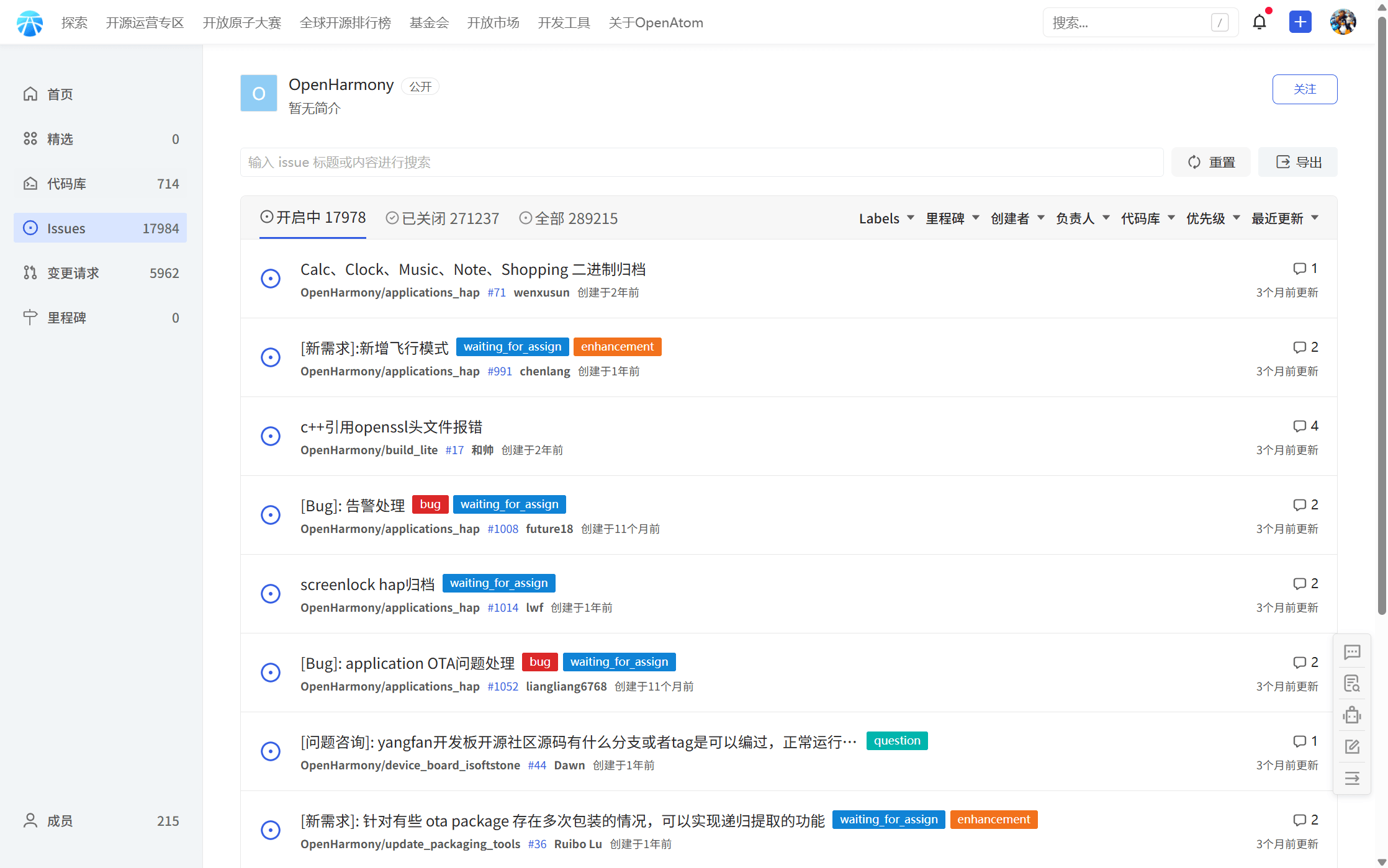Switch to 全部 289215 tab
The image size is (1388, 868).
[569, 218]
